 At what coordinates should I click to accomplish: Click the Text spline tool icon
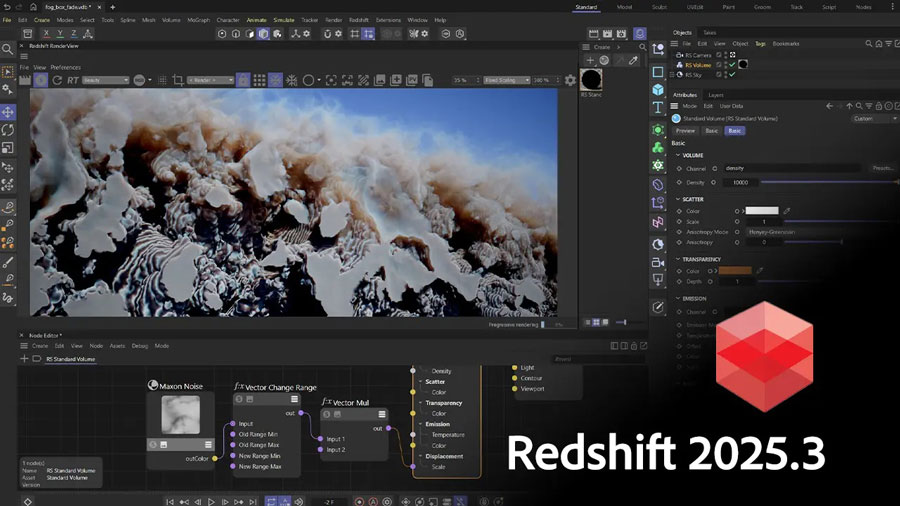coord(658,108)
